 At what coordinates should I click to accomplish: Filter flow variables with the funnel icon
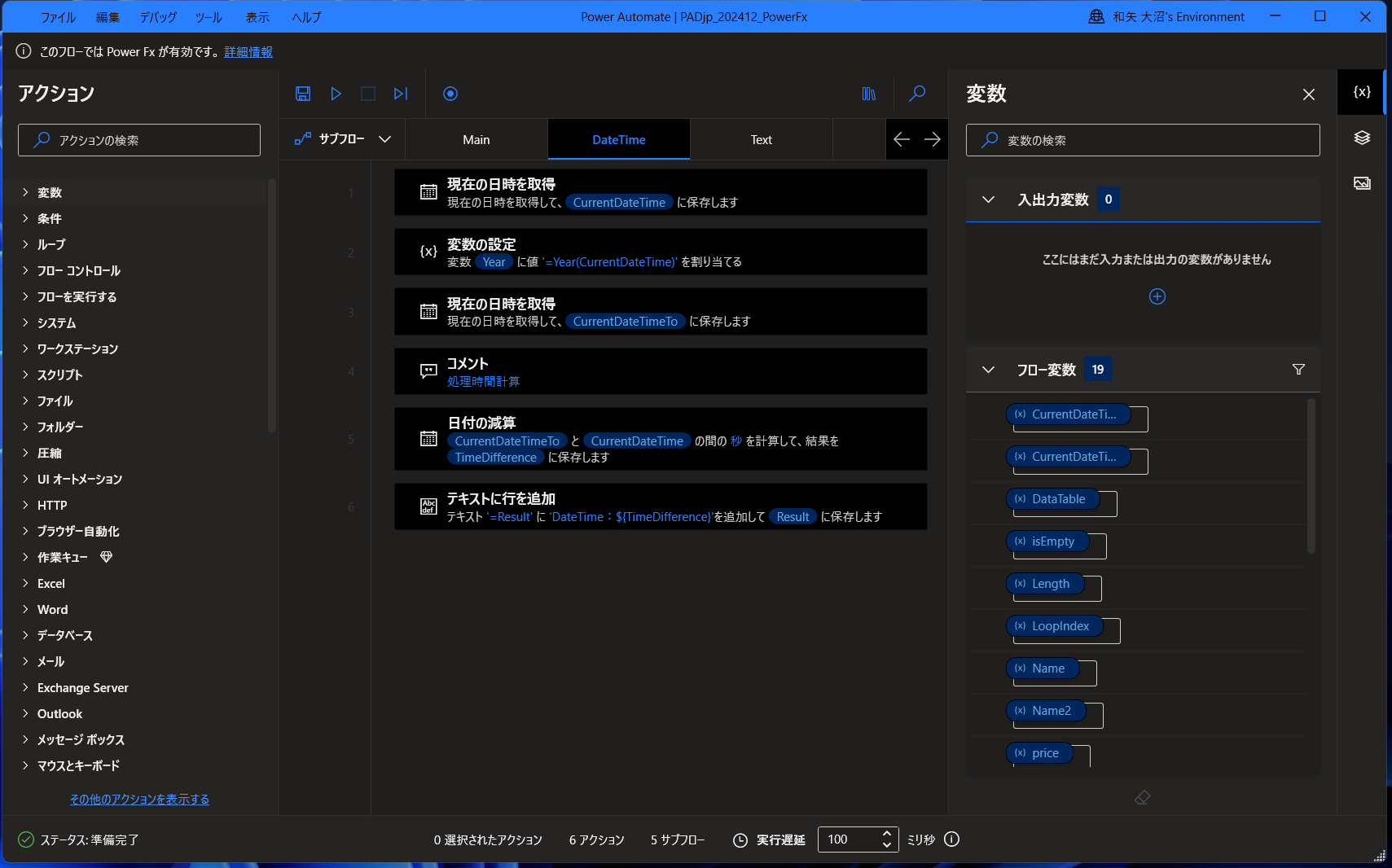pos(1299,370)
